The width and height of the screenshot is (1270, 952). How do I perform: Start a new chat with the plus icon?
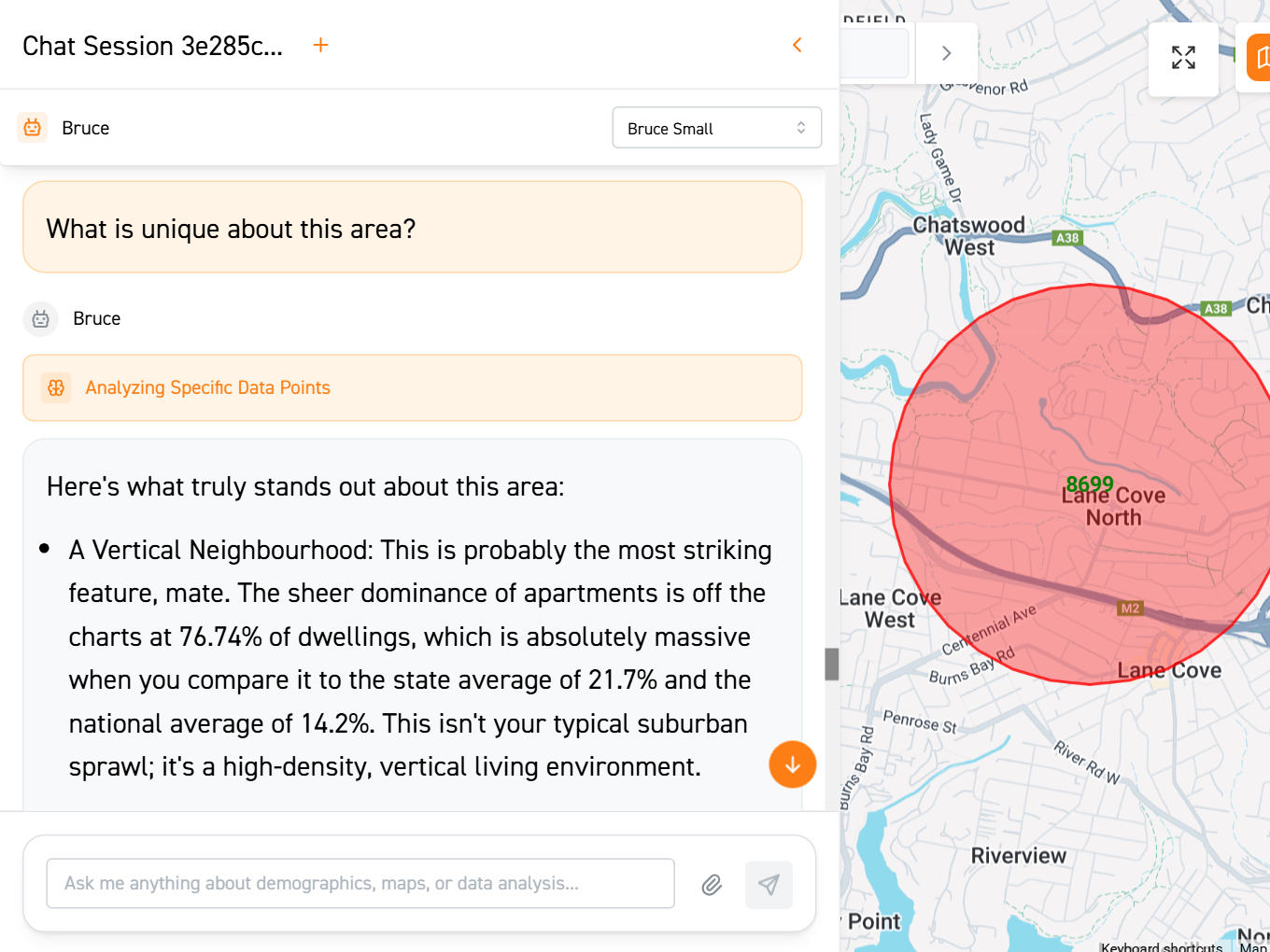pyautogui.click(x=320, y=45)
